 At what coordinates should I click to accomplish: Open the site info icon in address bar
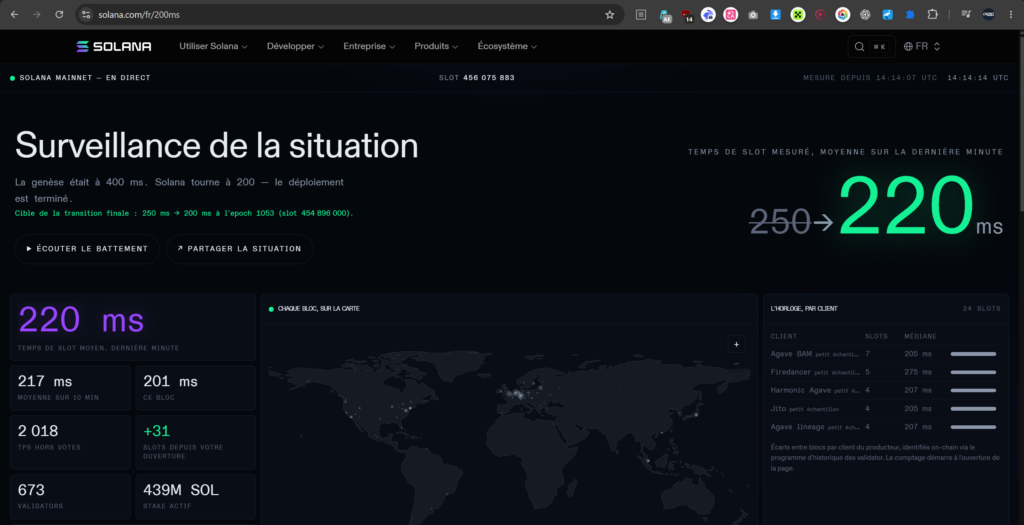click(86, 14)
